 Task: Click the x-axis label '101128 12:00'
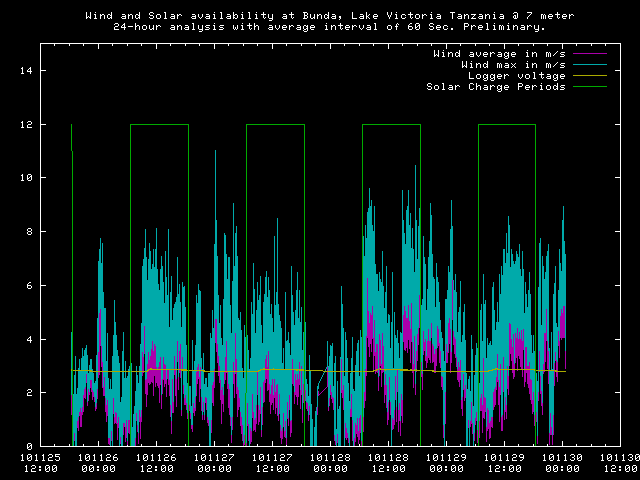tap(389, 462)
